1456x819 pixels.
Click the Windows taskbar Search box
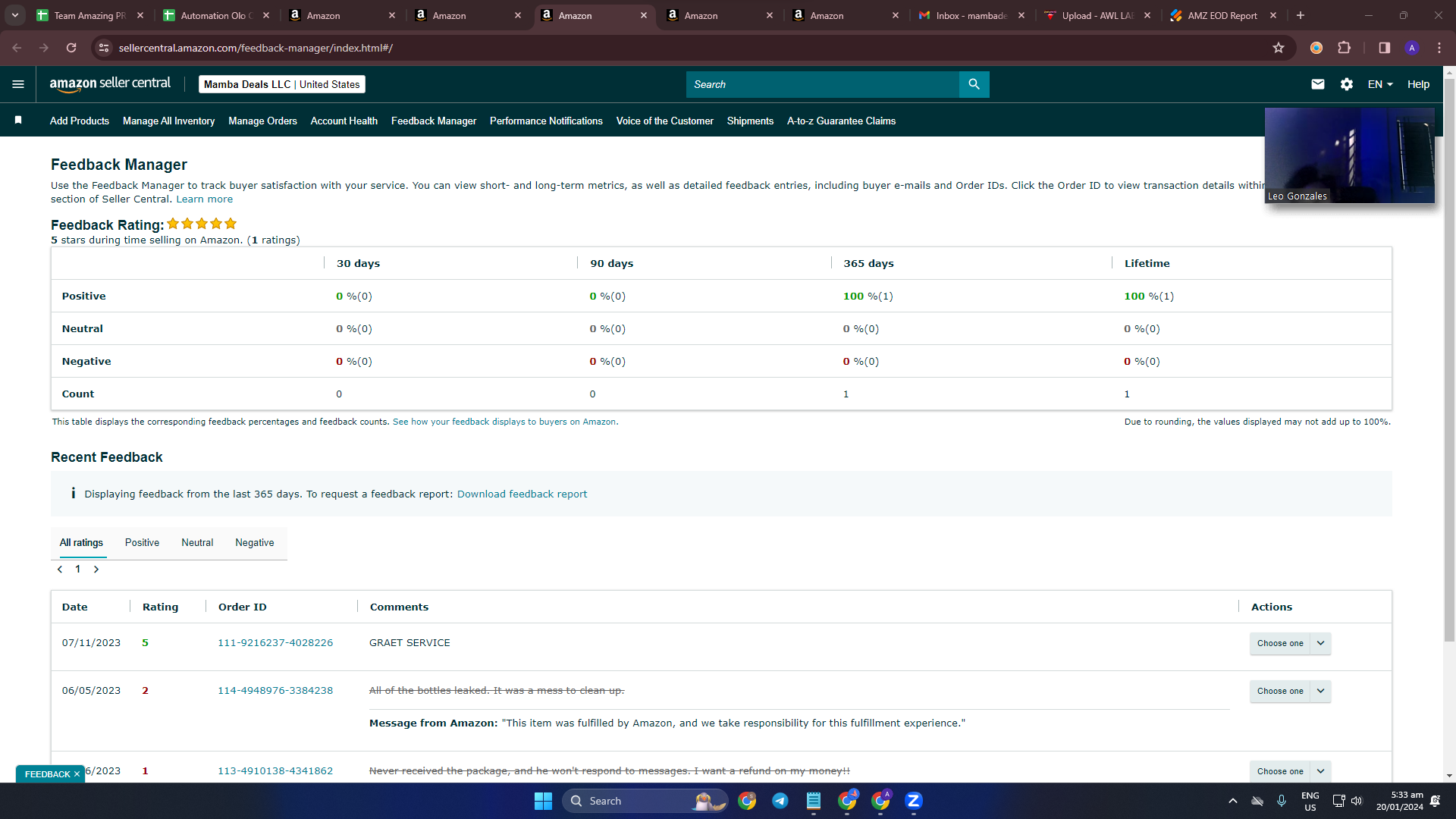pyautogui.click(x=645, y=801)
